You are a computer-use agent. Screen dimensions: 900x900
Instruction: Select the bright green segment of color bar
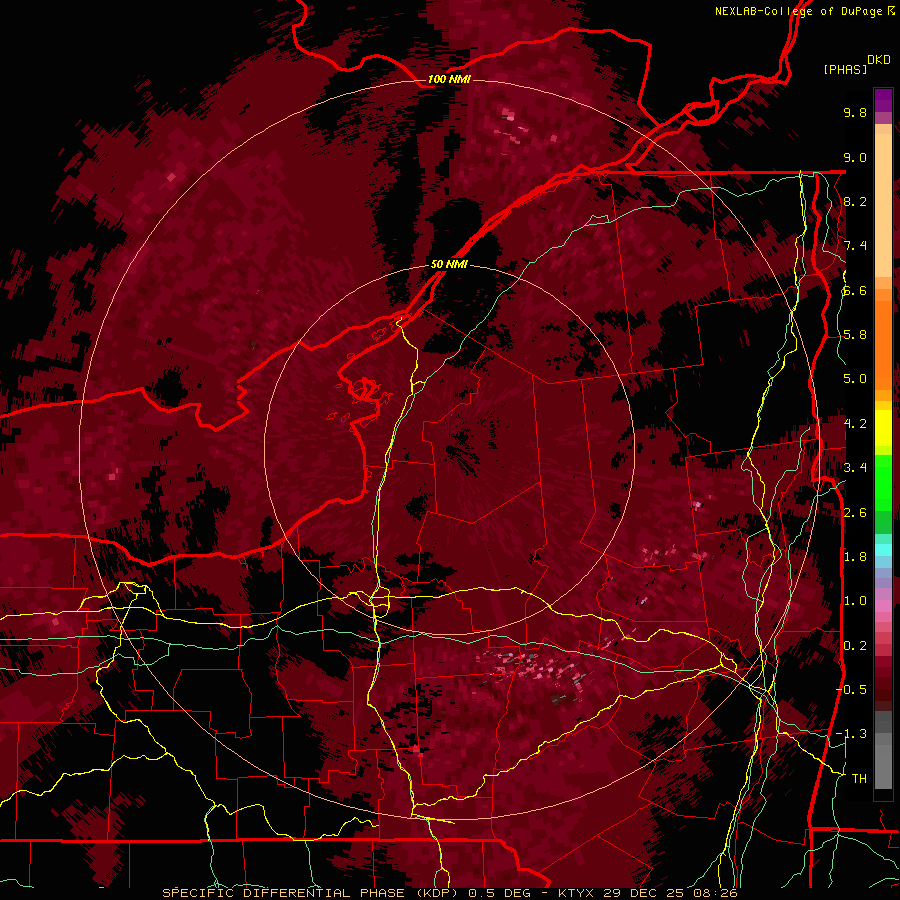(883, 482)
